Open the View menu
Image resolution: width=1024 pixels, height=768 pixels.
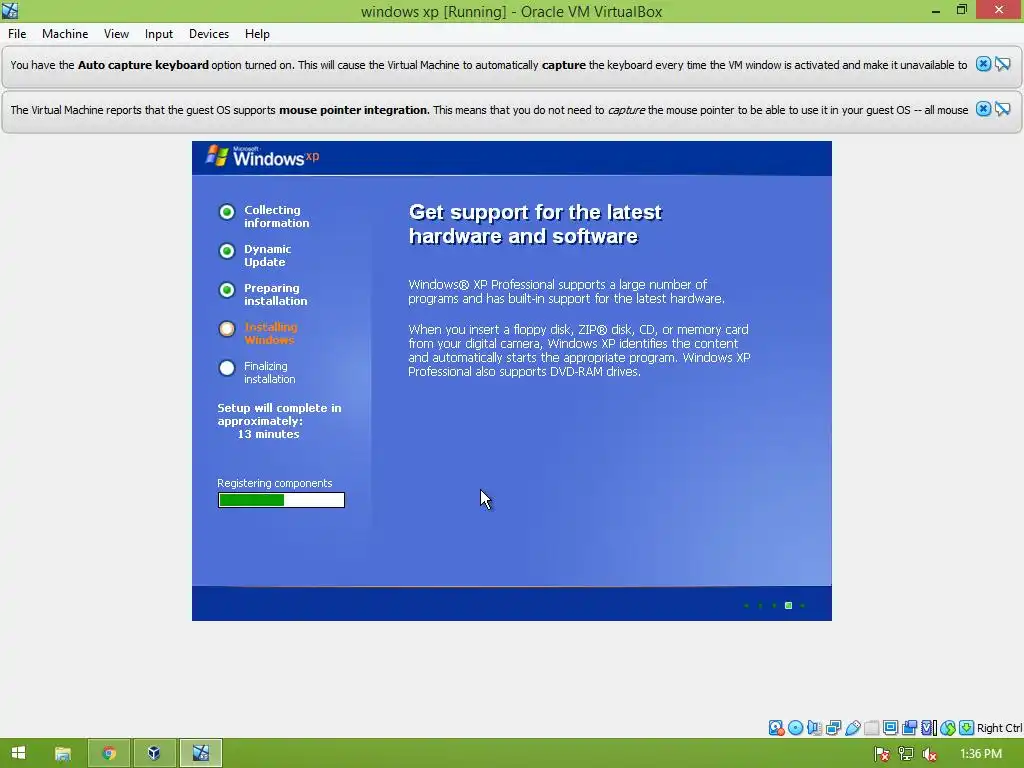click(116, 34)
